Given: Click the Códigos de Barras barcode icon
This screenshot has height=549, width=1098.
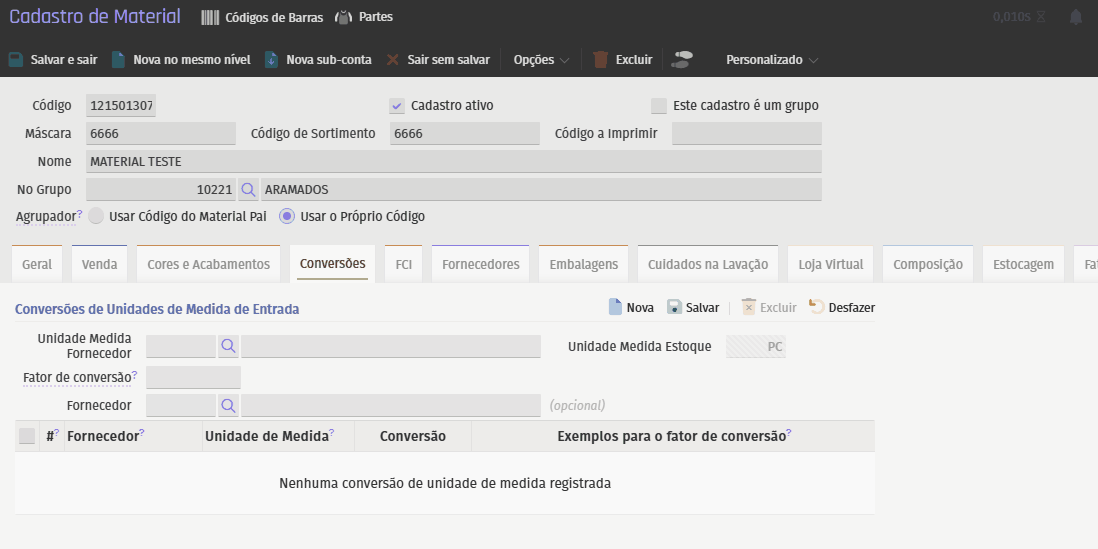Looking at the screenshot, I should 210,17.
